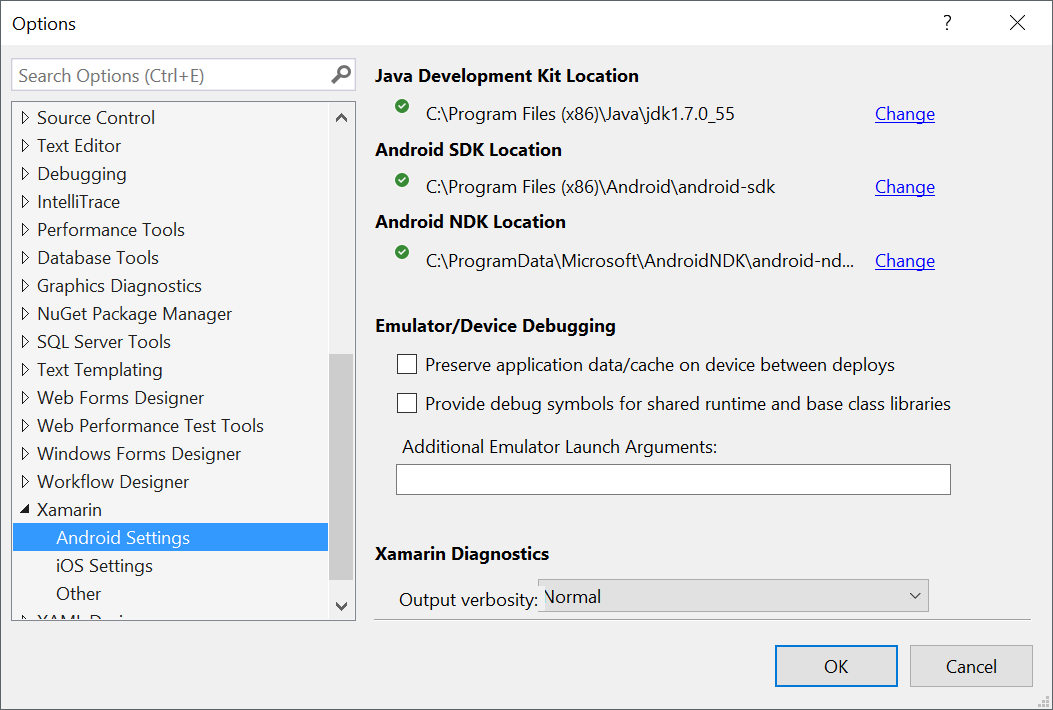Image resolution: width=1053 pixels, height=710 pixels.
Task: Select Other under Xamarin
Action: pyautogui.click(x=79, y=594)
